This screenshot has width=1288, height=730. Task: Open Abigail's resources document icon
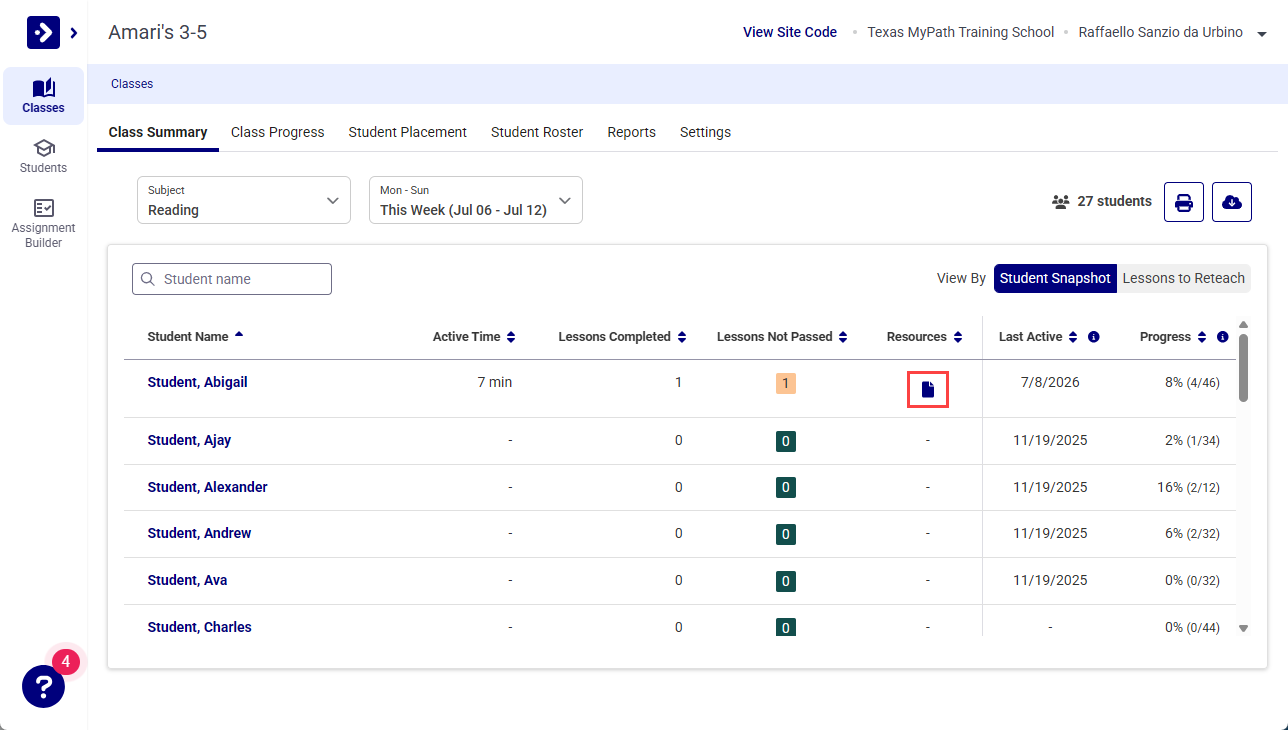928,389
